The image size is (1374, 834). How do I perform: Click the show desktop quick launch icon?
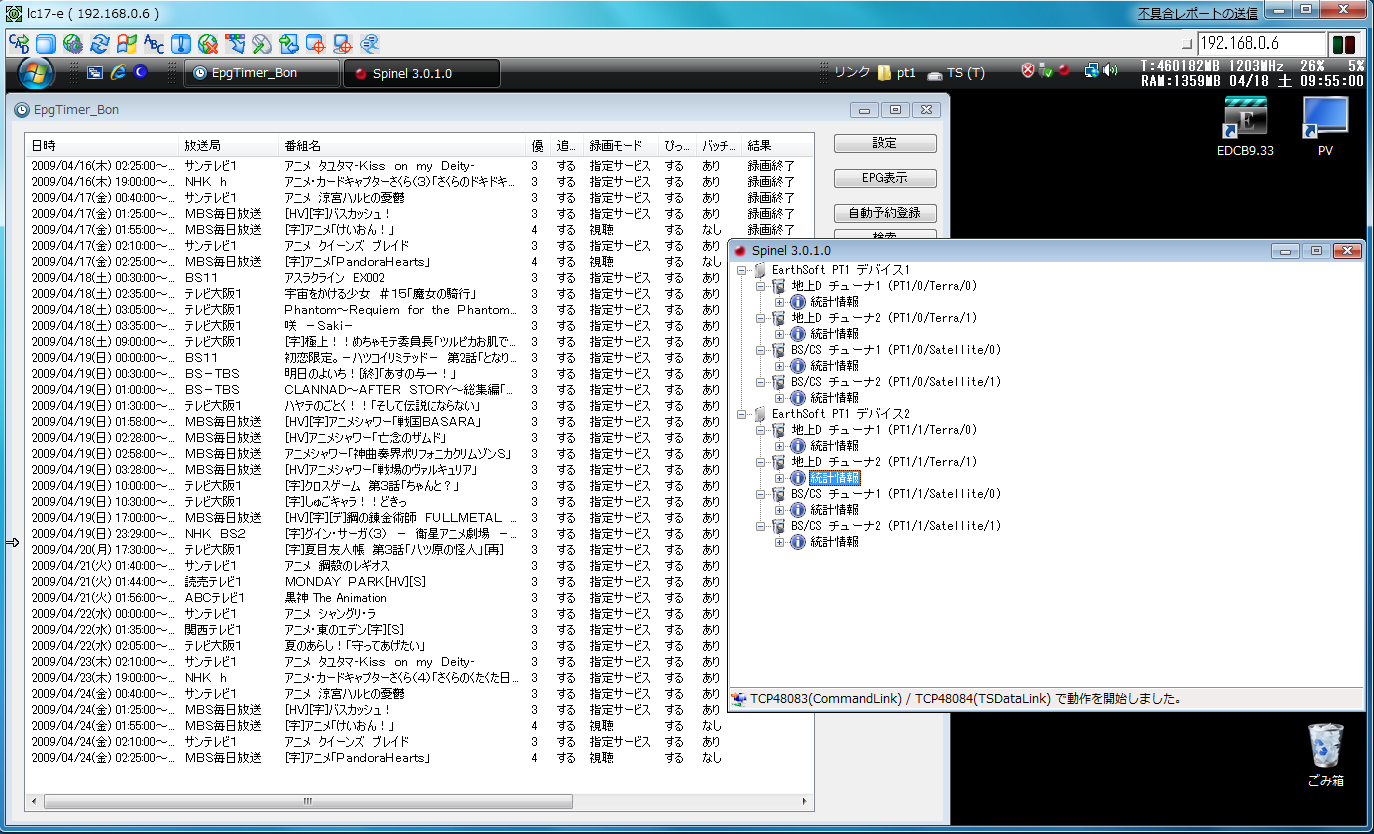click(x=95, y=72)
